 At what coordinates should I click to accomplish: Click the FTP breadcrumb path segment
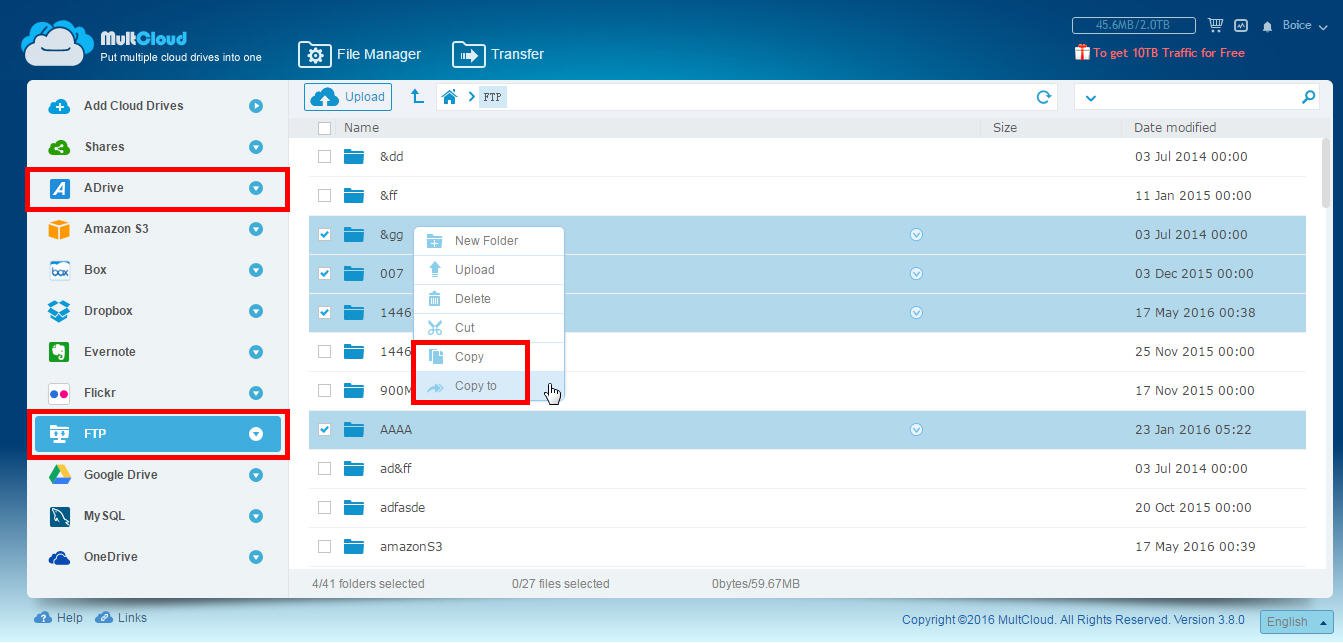(x=493, y=97)
